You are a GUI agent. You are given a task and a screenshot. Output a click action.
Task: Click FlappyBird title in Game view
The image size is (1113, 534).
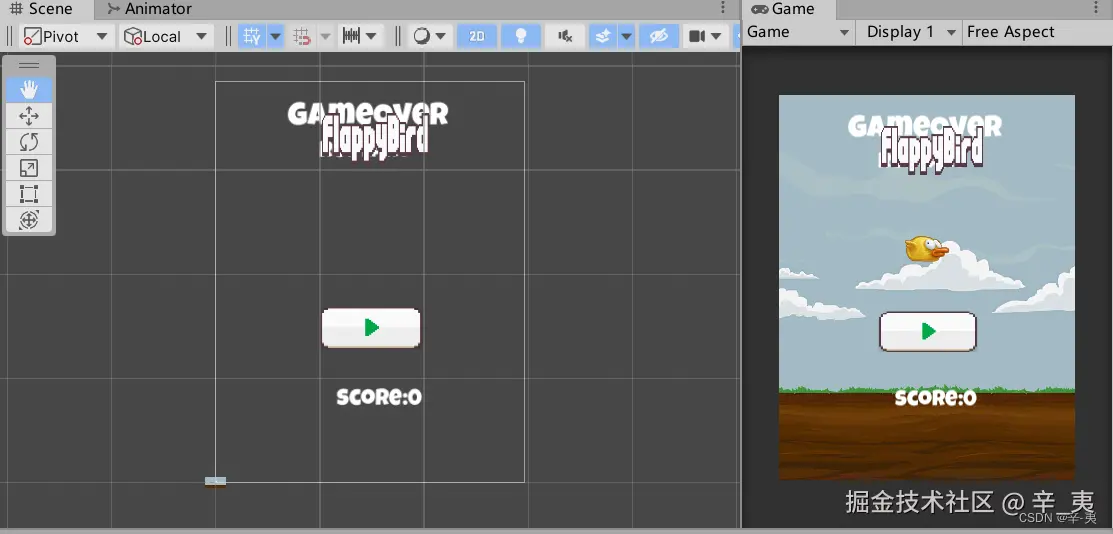coord(931,151)
